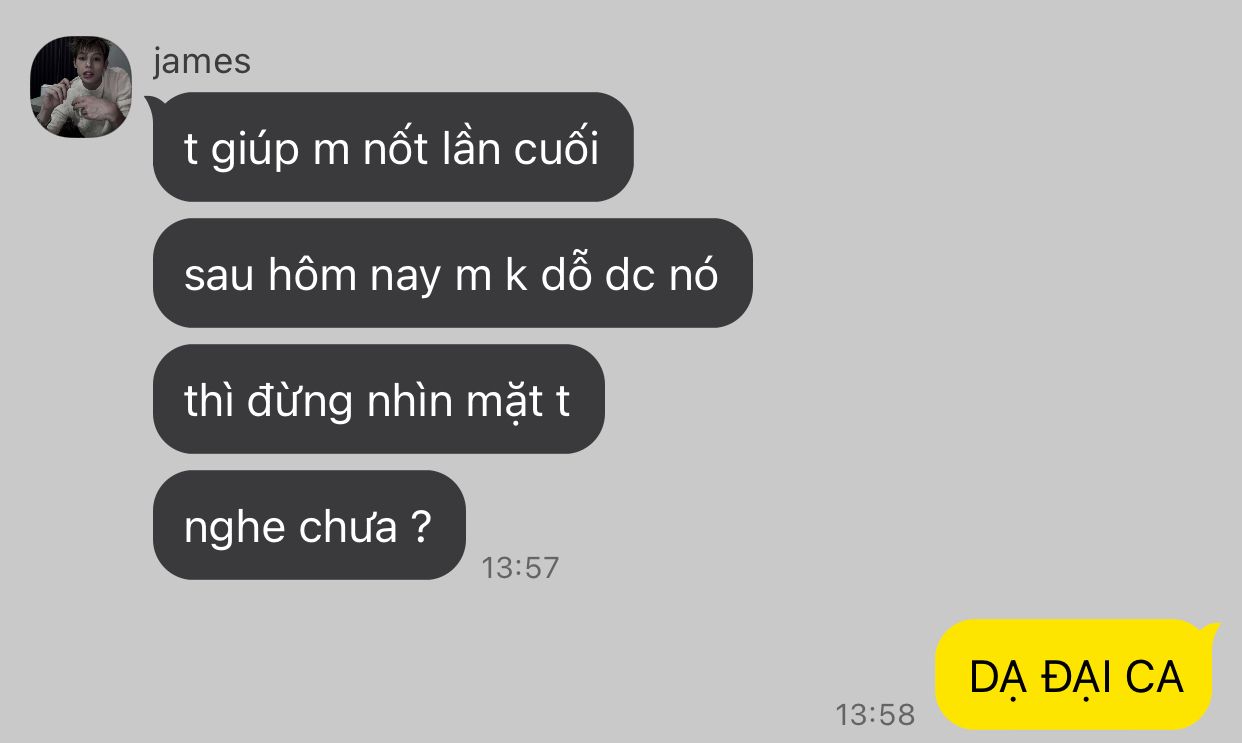Select the message 't giúp m nốt lần cuối'
This screenshot has height=743, width=1242.
point(393,147)
